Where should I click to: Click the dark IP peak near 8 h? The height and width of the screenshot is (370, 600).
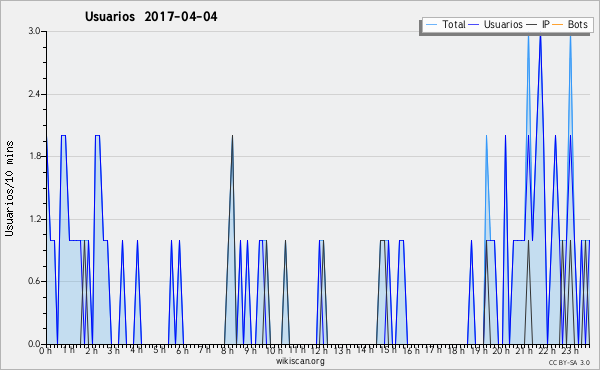coord(232,136)
